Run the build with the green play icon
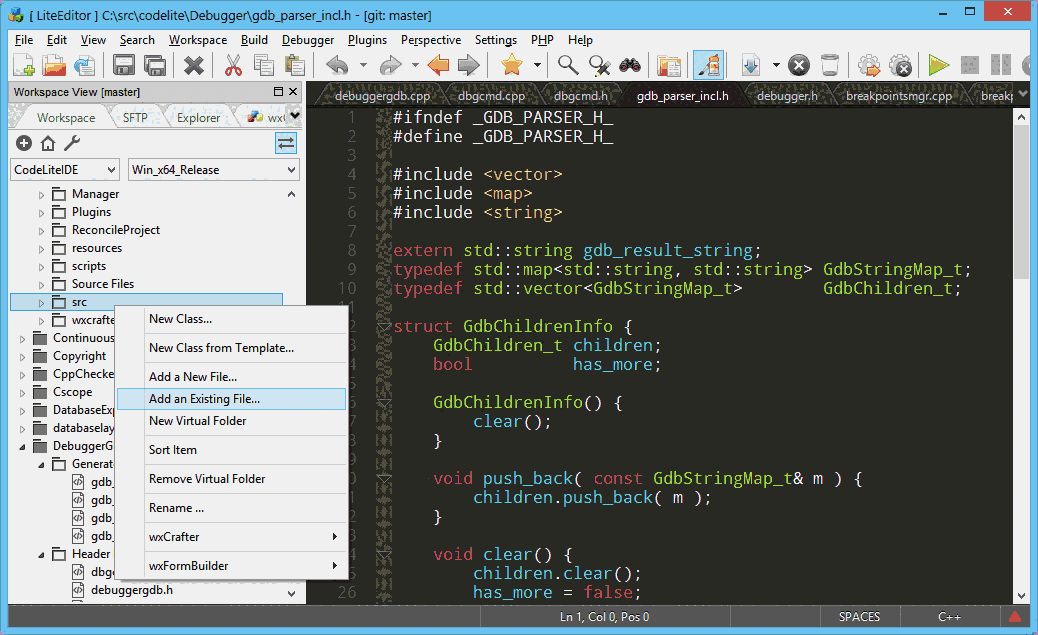This screenshot has height=635, width=1038. [x=938, y=65]
